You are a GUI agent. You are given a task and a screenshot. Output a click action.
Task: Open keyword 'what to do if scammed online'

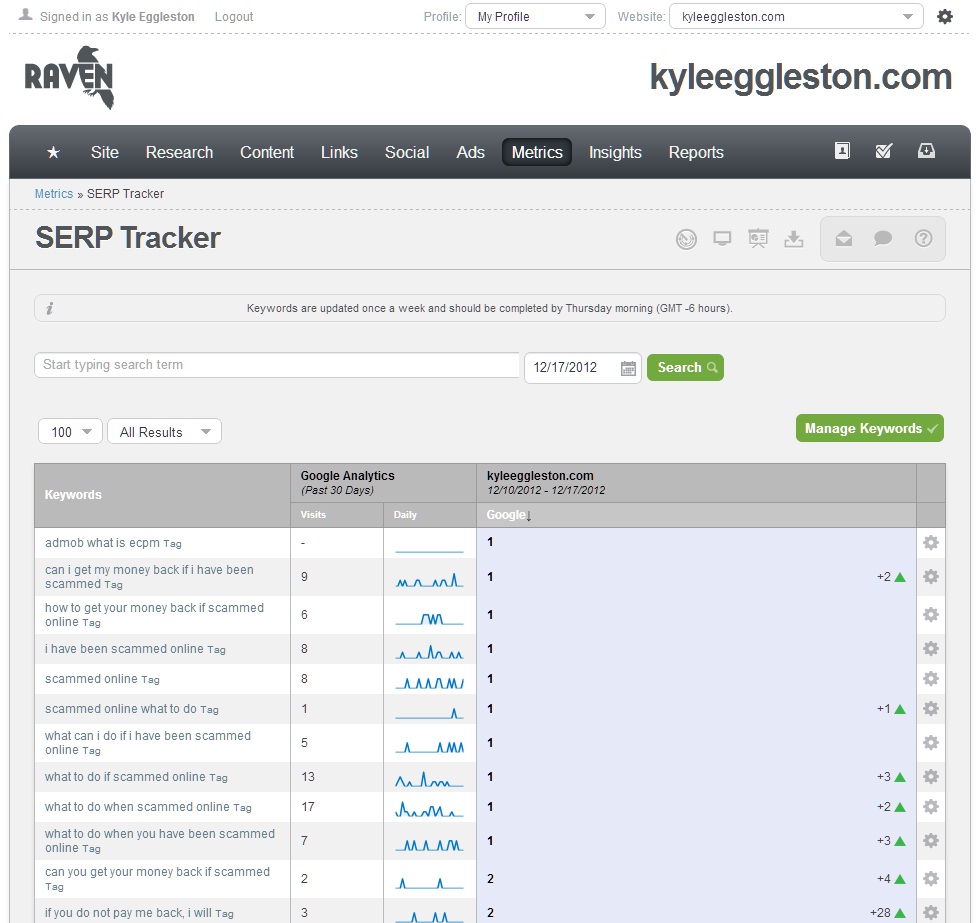[x=125, y=777]
